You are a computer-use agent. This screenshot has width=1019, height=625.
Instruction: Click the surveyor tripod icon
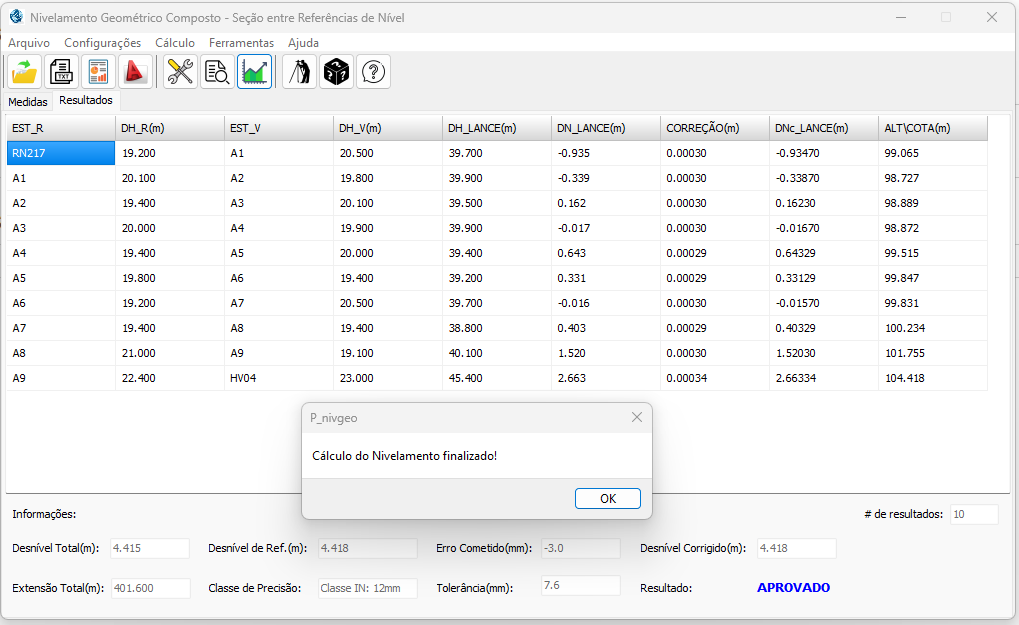300,71
